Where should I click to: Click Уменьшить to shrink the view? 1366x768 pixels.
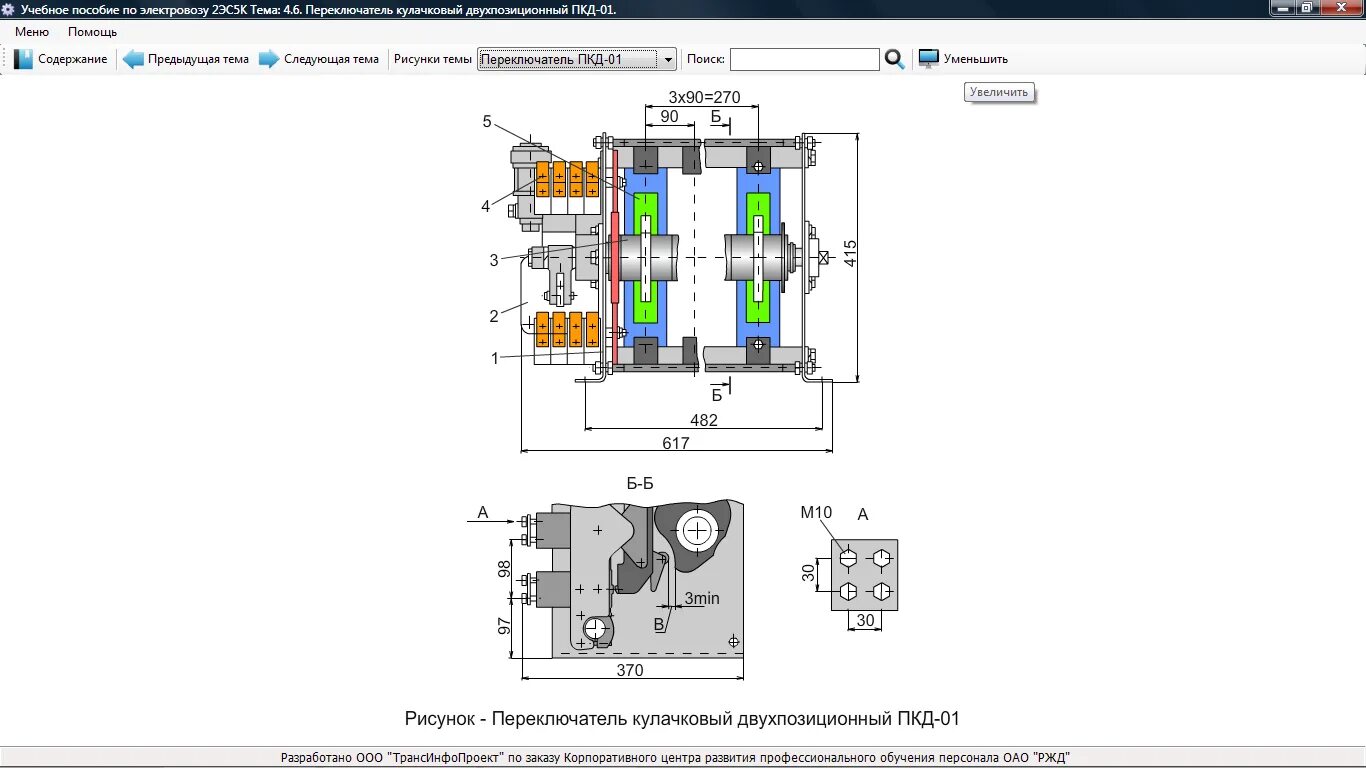tap(976, 59)
